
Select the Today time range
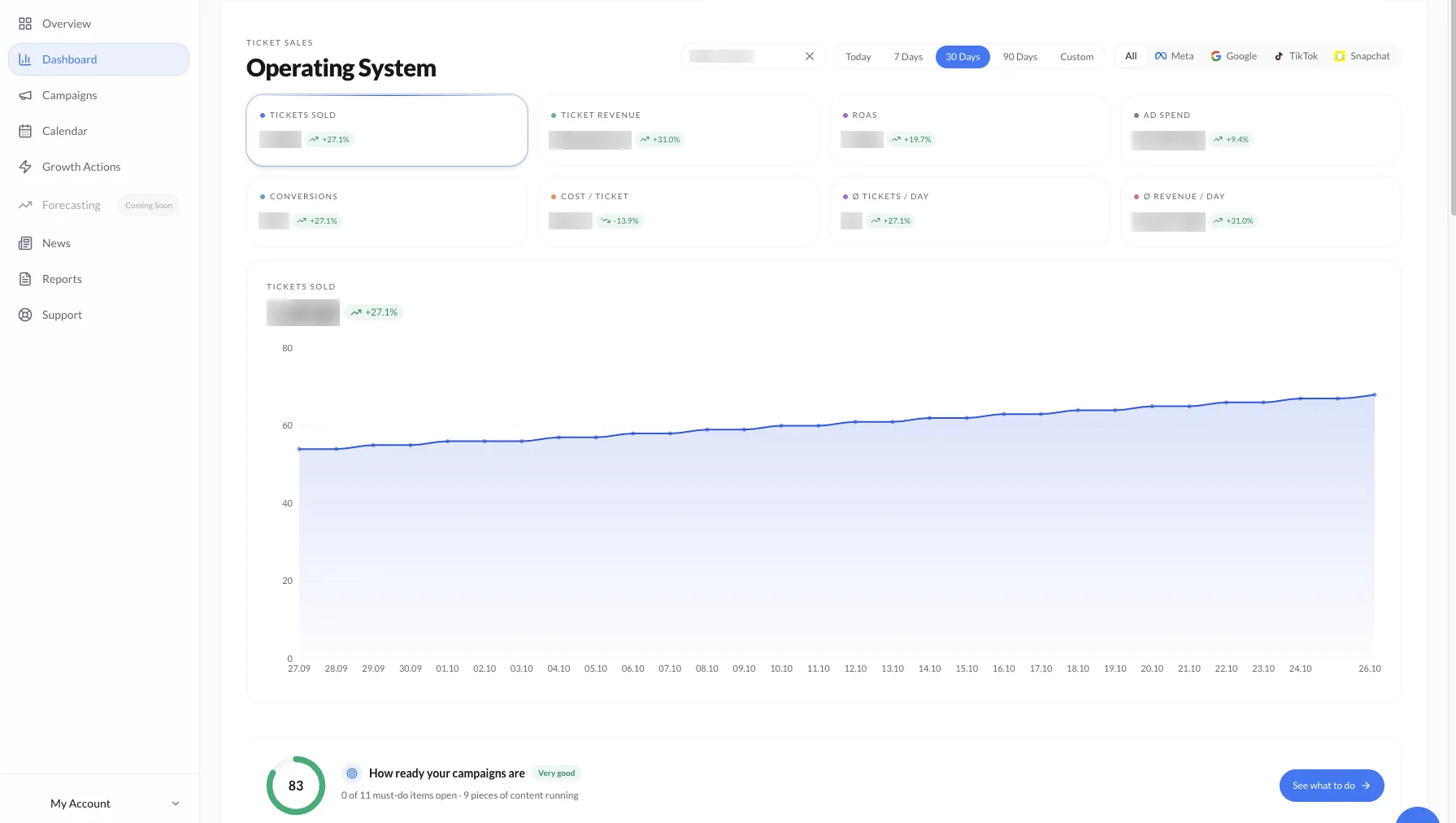coord(858,57)
